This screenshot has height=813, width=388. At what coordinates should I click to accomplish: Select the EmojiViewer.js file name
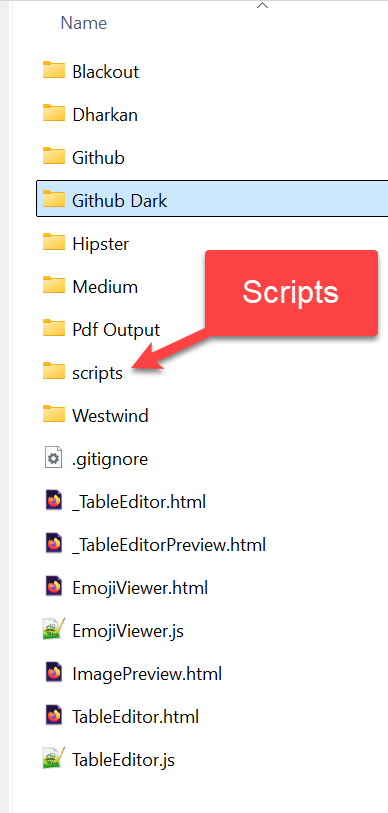[128, 631]
